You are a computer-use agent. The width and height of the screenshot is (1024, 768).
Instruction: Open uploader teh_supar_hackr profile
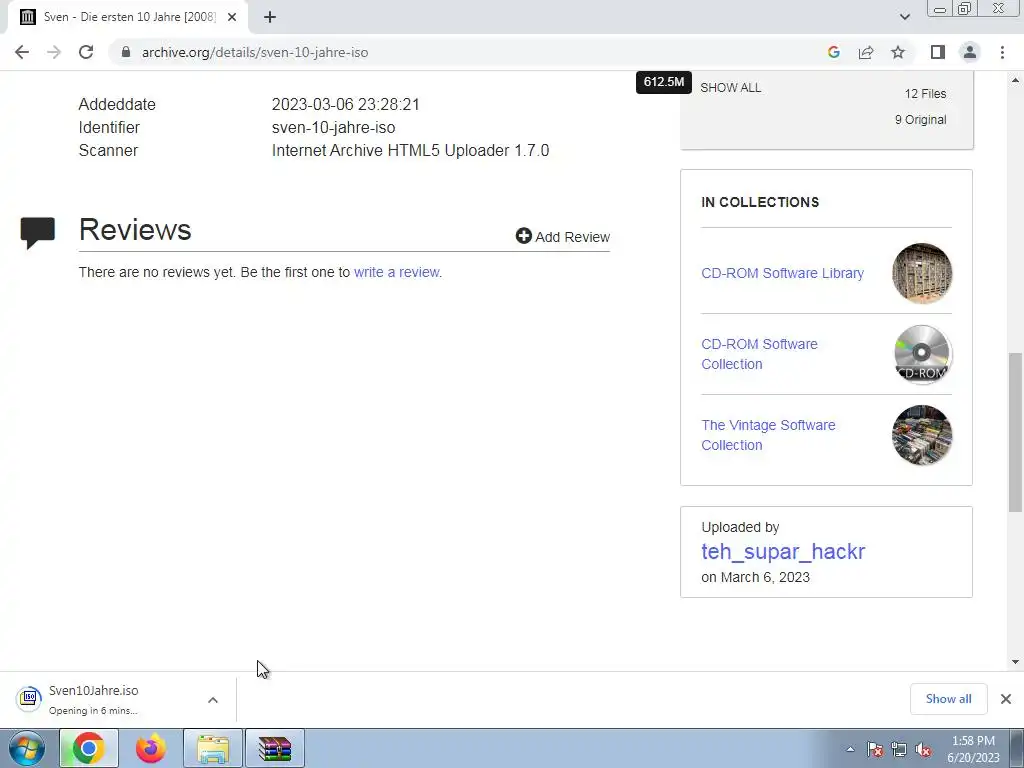(x=783, y=551)
